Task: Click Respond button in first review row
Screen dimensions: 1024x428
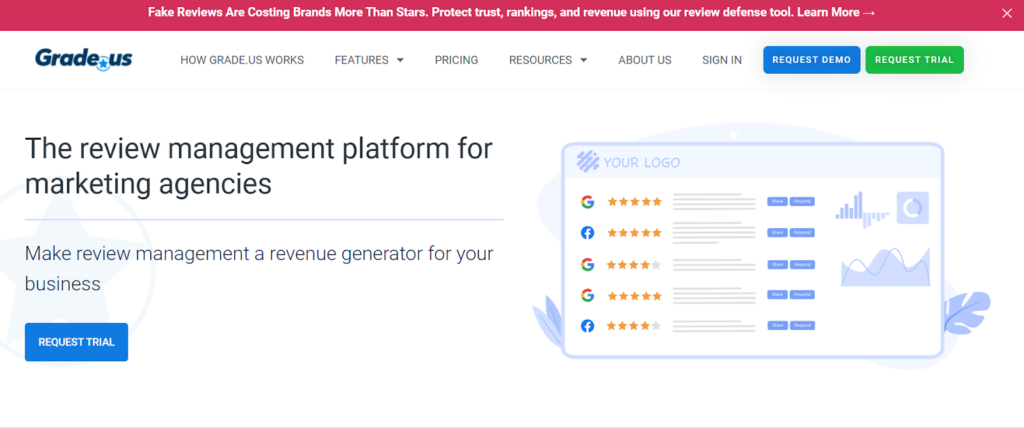Action: coord(802,201)
